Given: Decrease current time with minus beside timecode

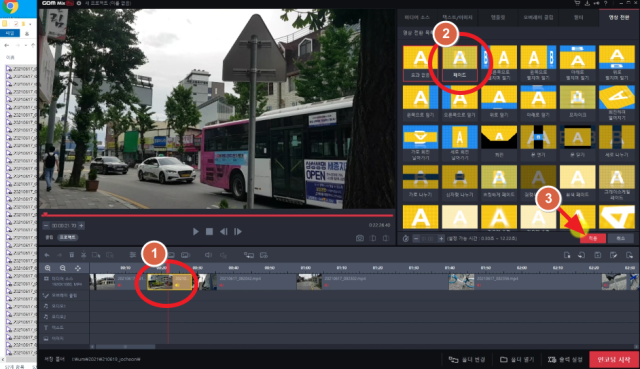Looking at the screenshot, I should tap(46, 225).
